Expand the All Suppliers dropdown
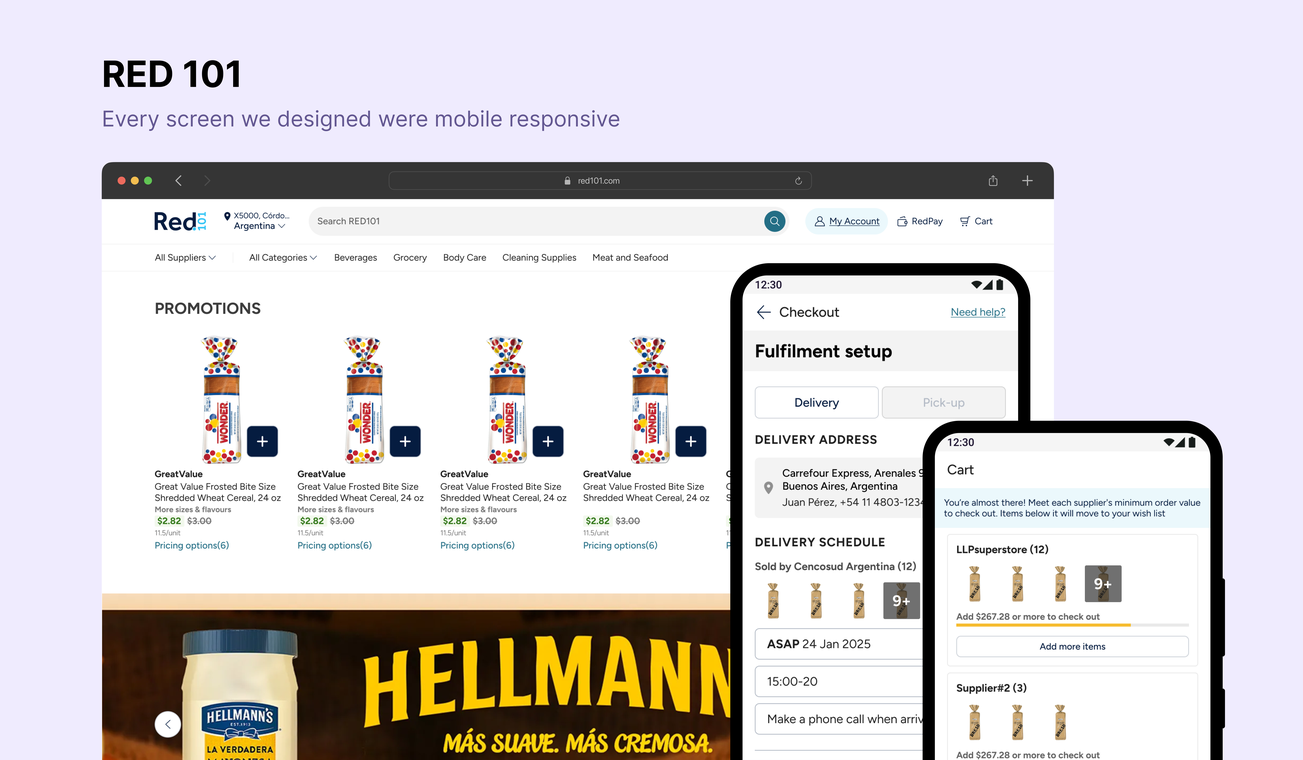Viewport: 1303px width, 760px height. [185, 258]
